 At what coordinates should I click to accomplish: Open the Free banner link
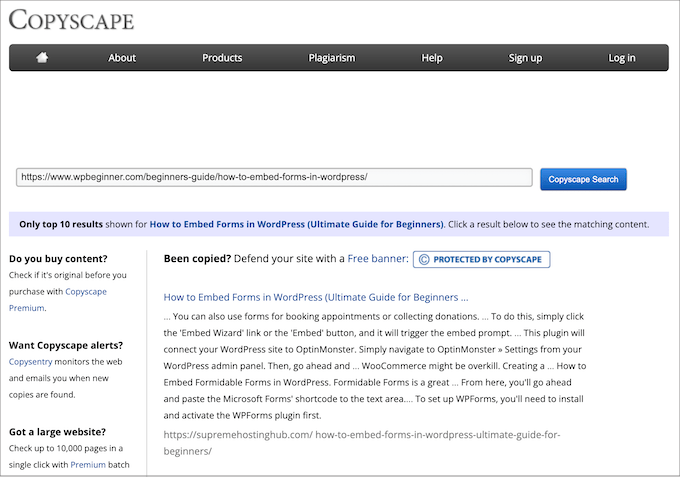pyautogui.click(x=377, y=259)
